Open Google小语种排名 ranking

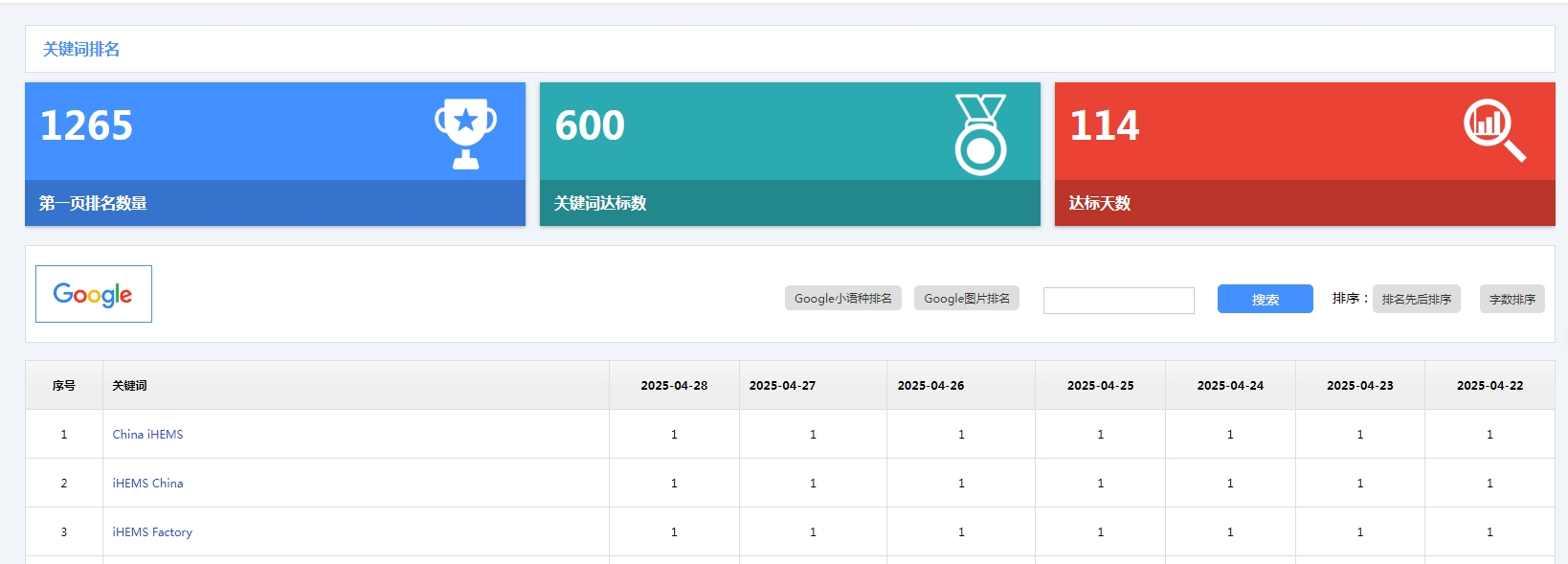point(843,299)
